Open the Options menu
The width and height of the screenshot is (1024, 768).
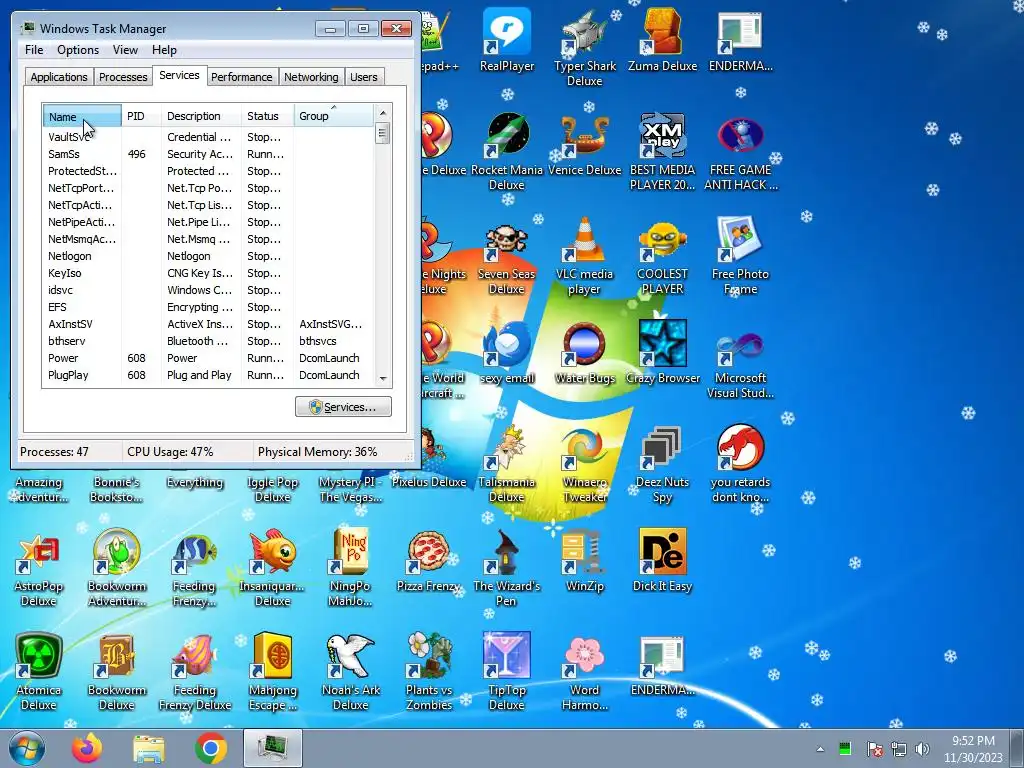coord(78,50)
